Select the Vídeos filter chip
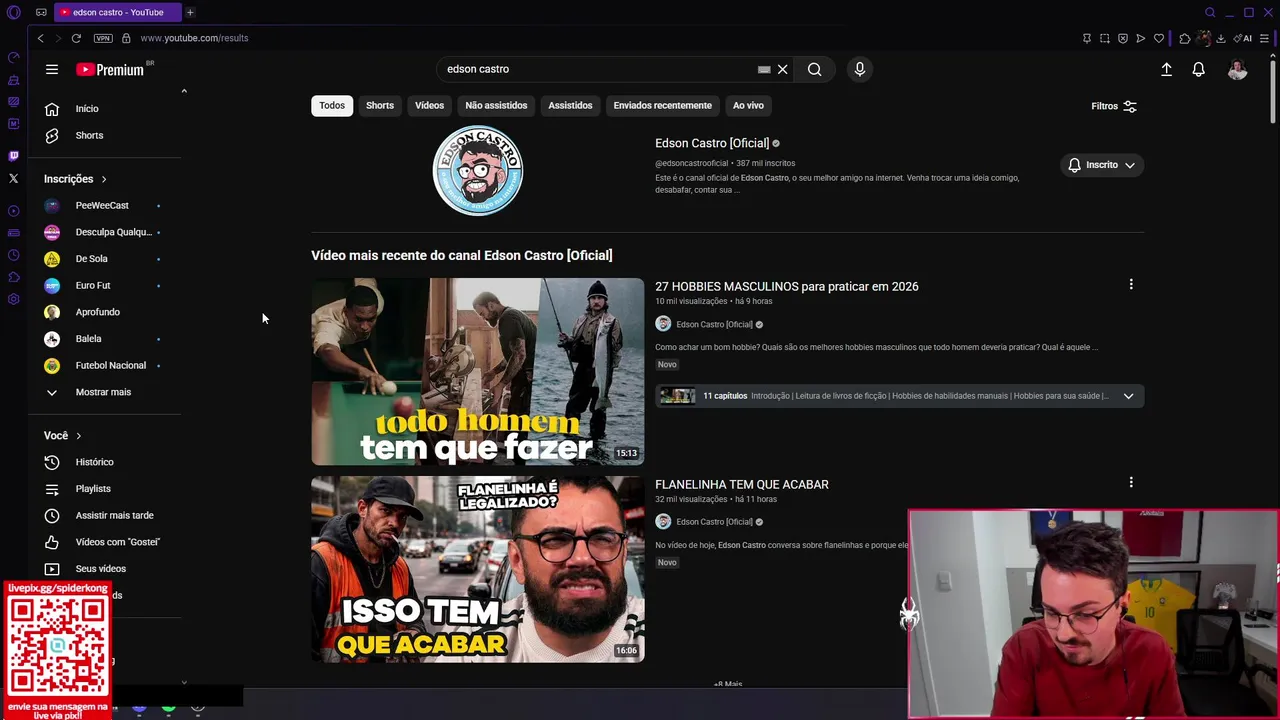 (x=429, y=105)
